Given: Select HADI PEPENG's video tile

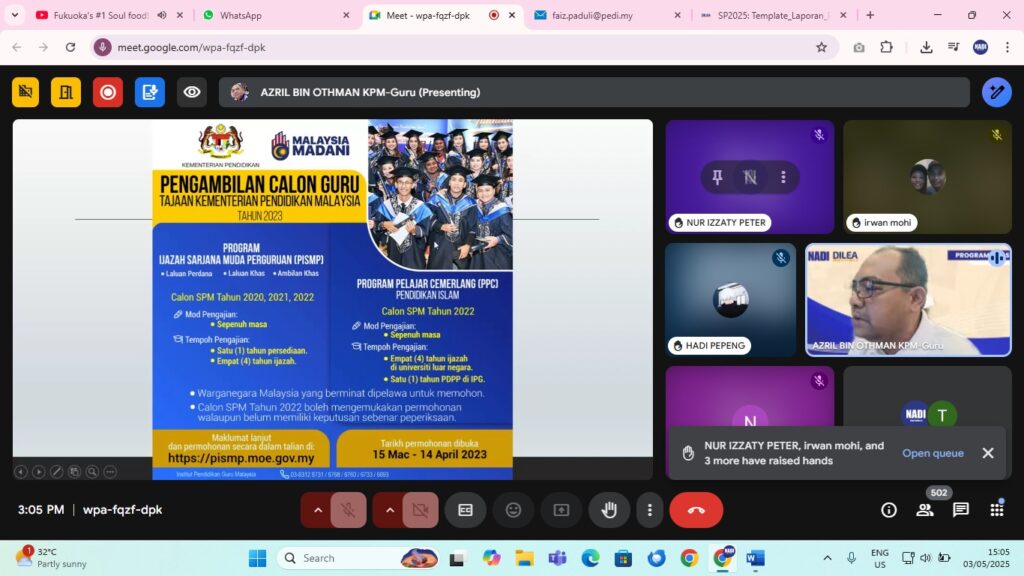Looking at the screenshot, I should 730,300.
